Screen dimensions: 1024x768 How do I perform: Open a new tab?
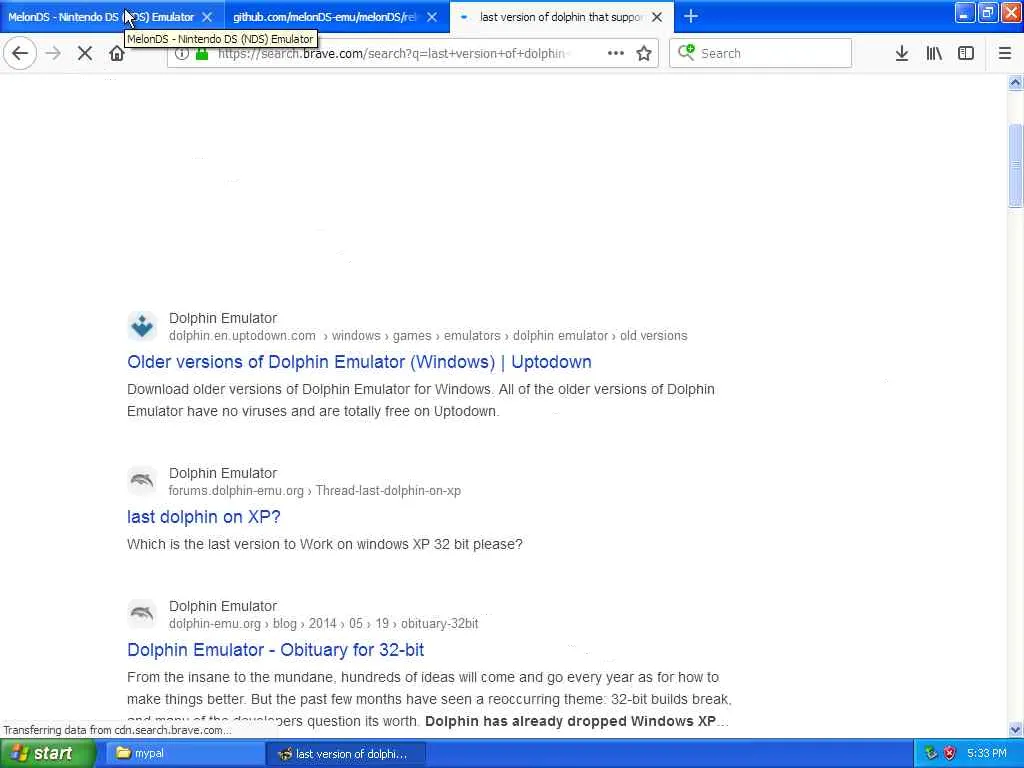[691, 16]
